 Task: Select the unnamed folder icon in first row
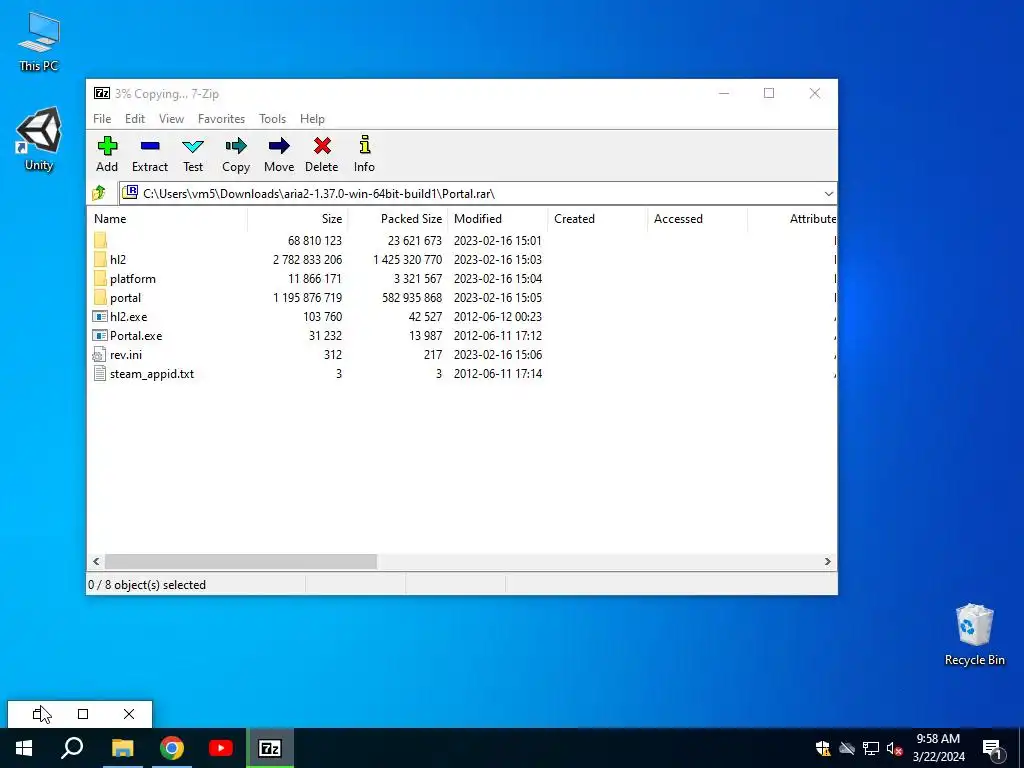(x=100, y=241)
